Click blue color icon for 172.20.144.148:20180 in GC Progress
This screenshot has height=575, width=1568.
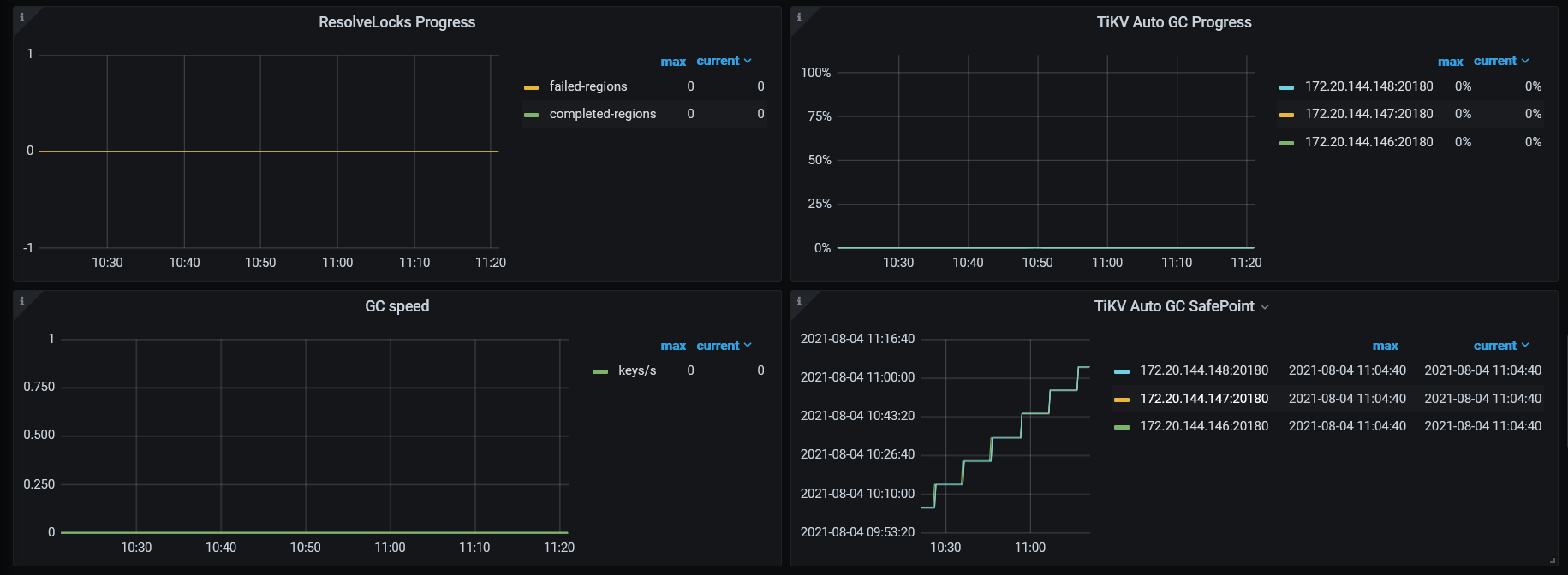click(1286, 87)
